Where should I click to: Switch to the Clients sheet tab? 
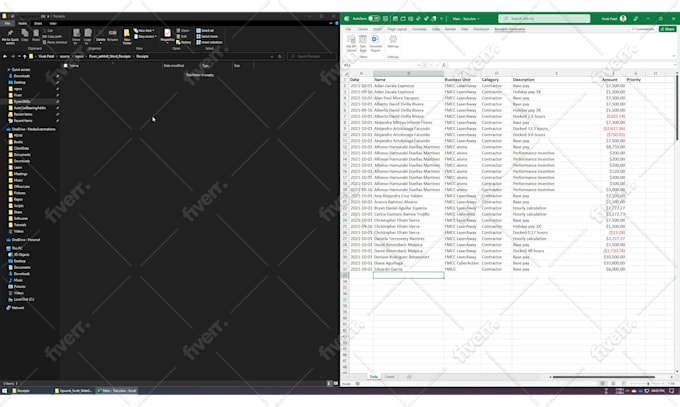coord(389,377)
